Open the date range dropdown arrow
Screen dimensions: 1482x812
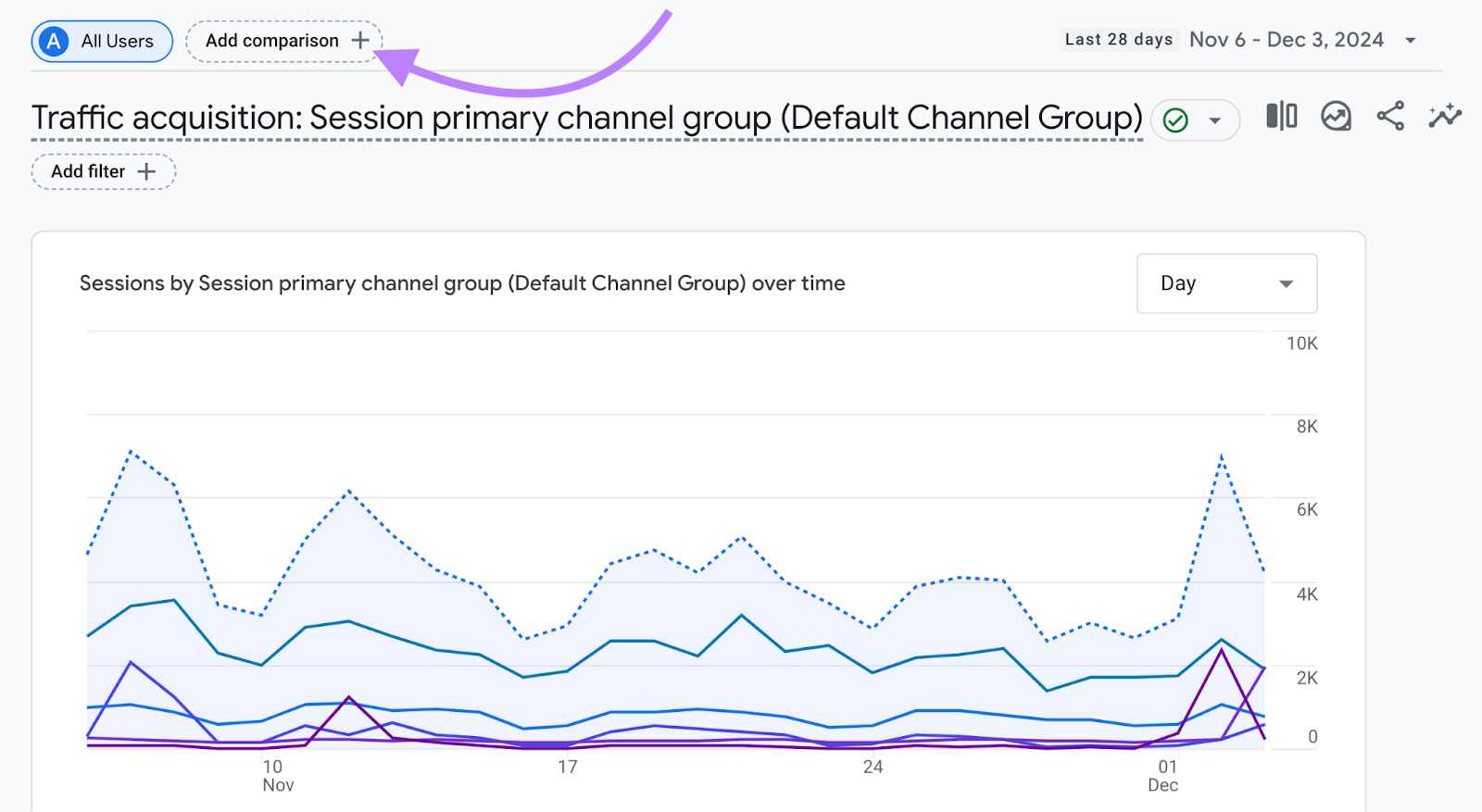point(1411,41)
